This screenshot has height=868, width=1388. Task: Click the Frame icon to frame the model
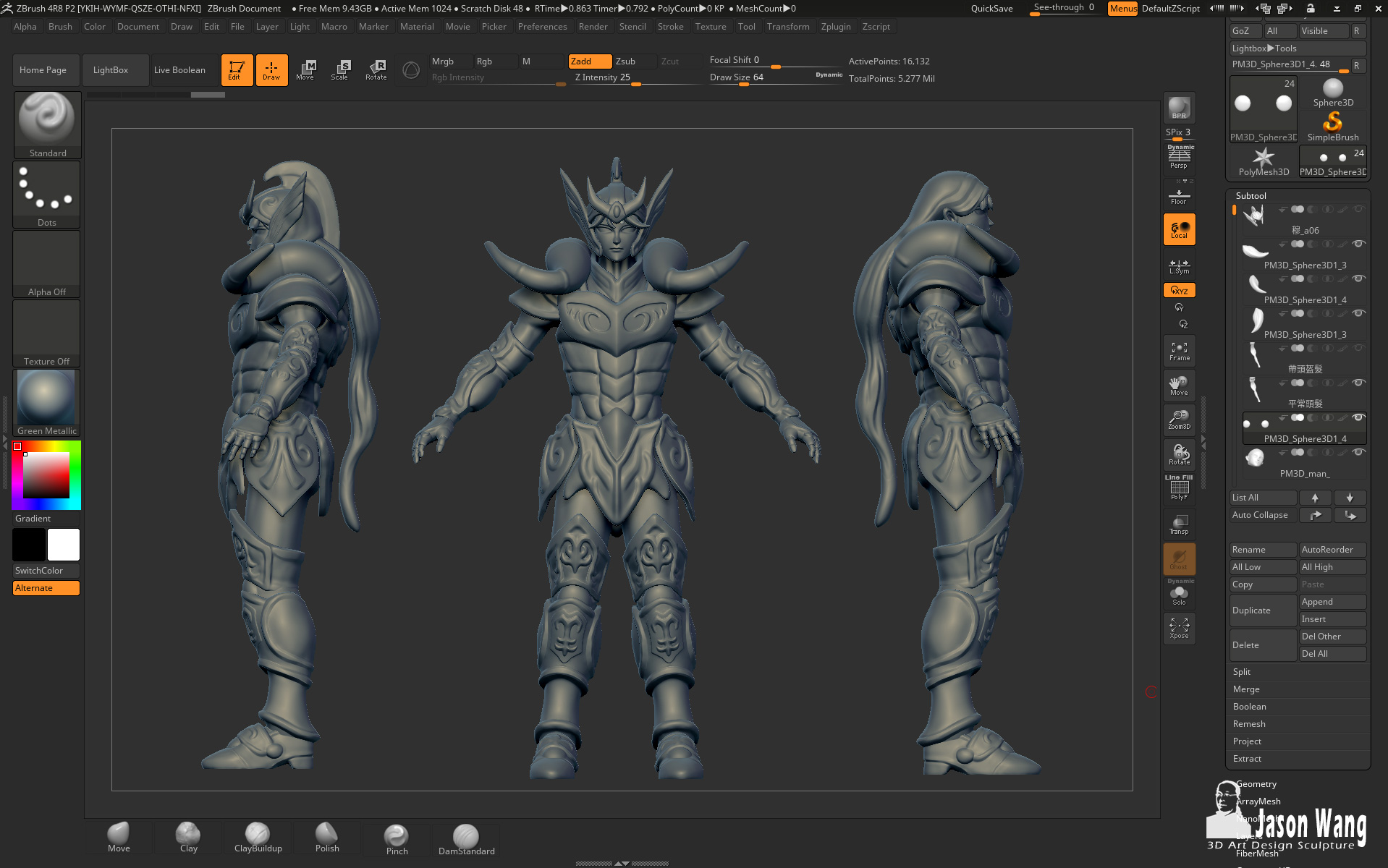(x=1179, y=350)
